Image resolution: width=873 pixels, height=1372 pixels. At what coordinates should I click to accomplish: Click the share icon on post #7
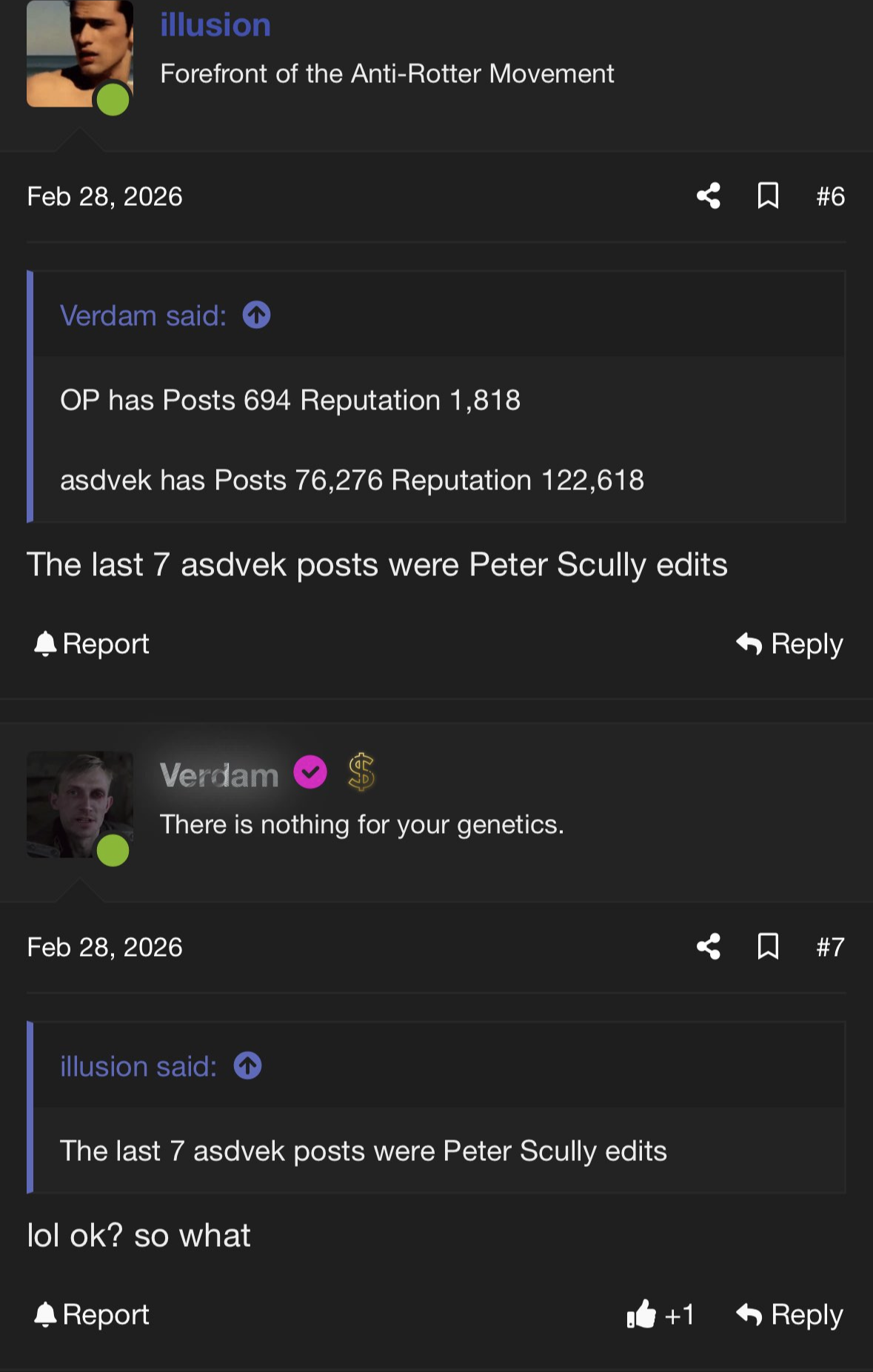706,948
